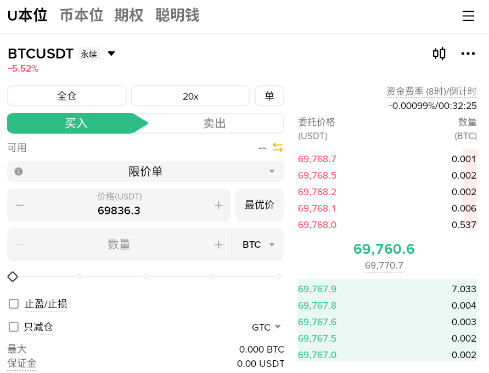The width and height of the screenshot is (489, 373).
Task: Decrease quantity with the minus button
Action: [20, 245]
